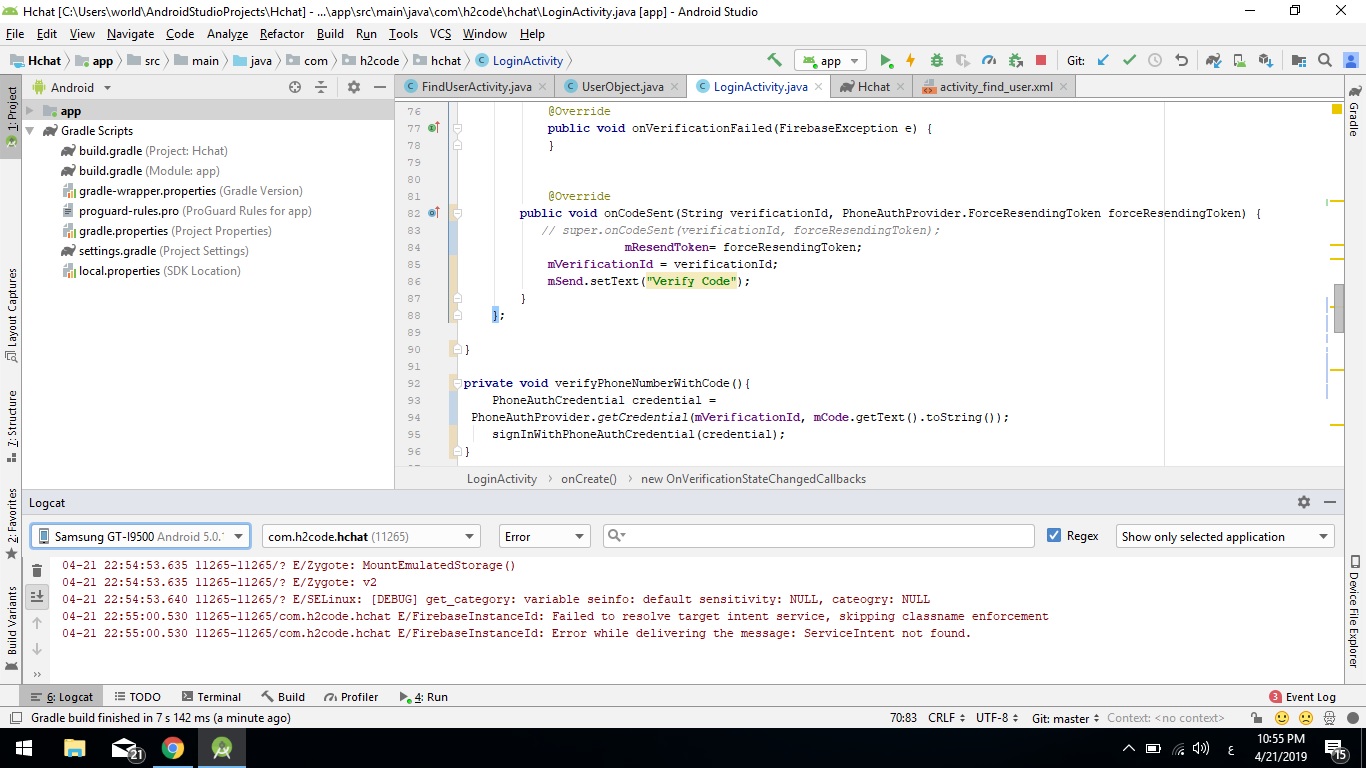The height and width of the screenshot is (768, 1366).
Task: Open the Terminal tool window
Action: [x=211, y=696]
